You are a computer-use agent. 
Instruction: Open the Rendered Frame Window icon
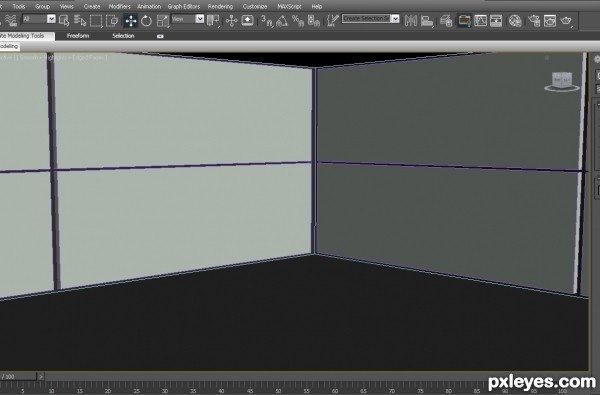point(550,21)
